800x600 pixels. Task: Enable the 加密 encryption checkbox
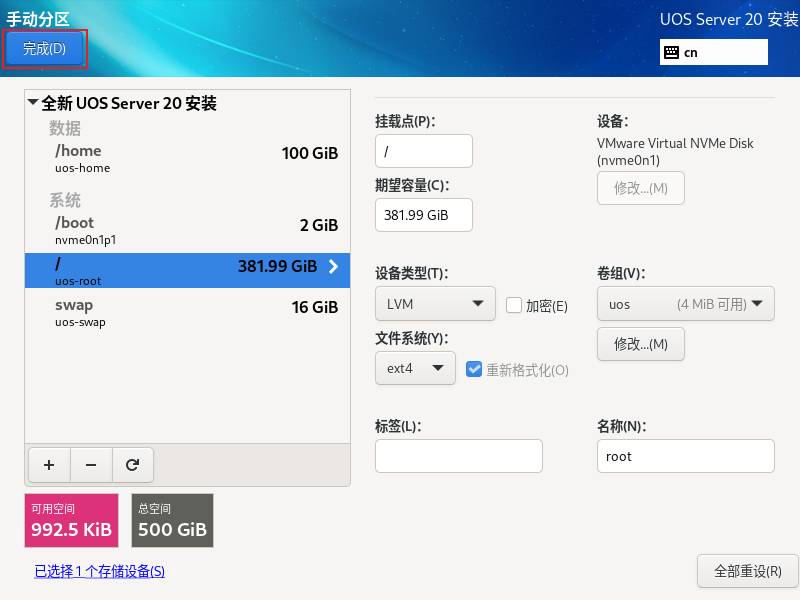(514, 305)
